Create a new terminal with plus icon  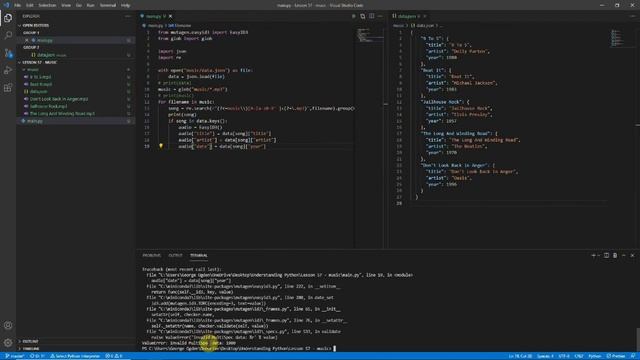(x=593, y=256)
